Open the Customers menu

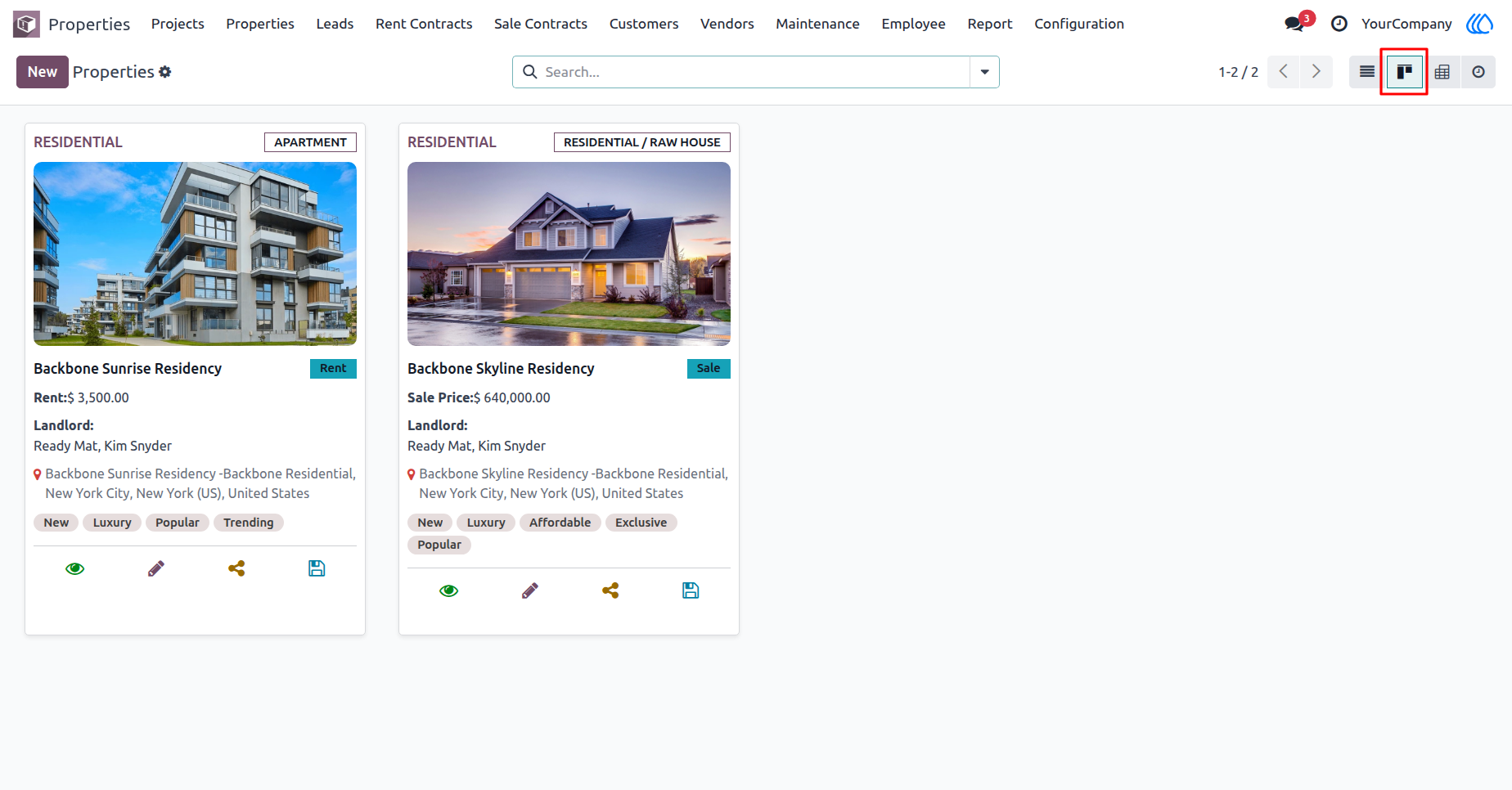tap(644, 24)
